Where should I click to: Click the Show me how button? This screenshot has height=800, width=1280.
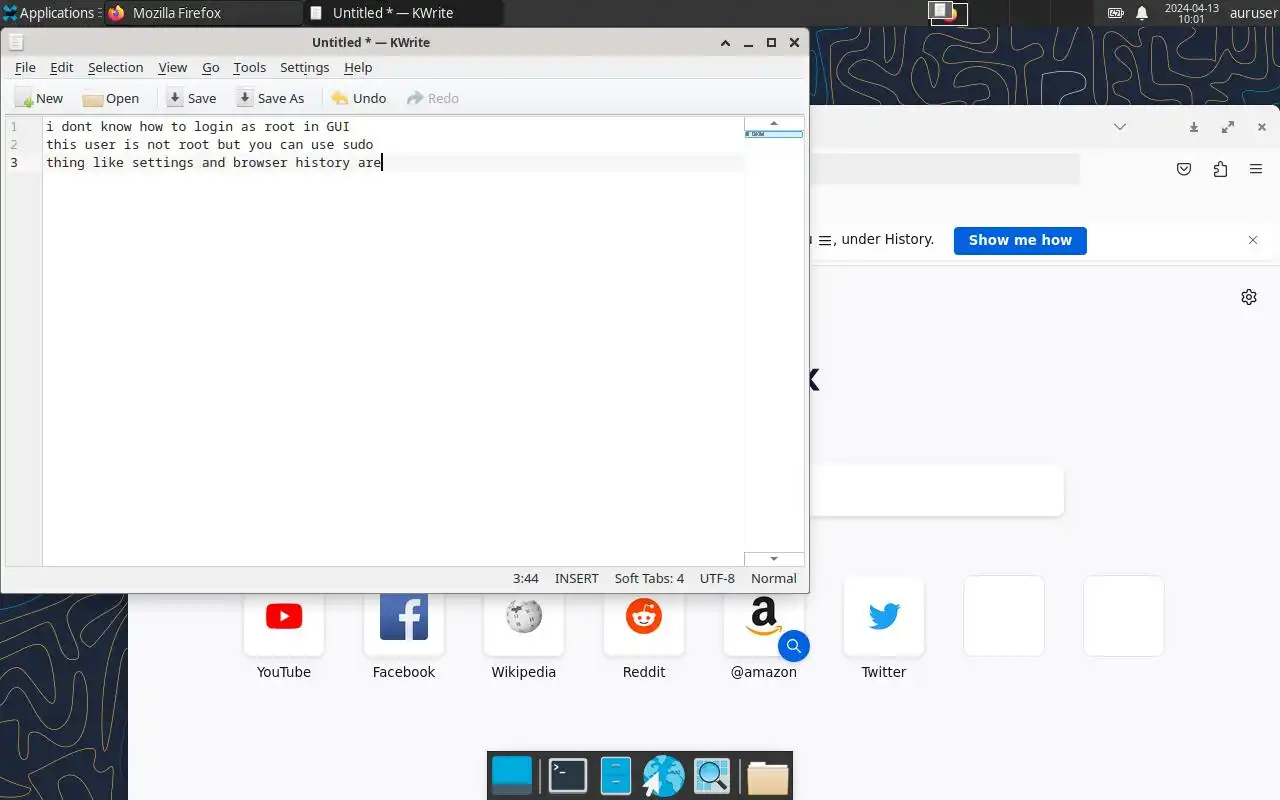tap(1020, 240)
